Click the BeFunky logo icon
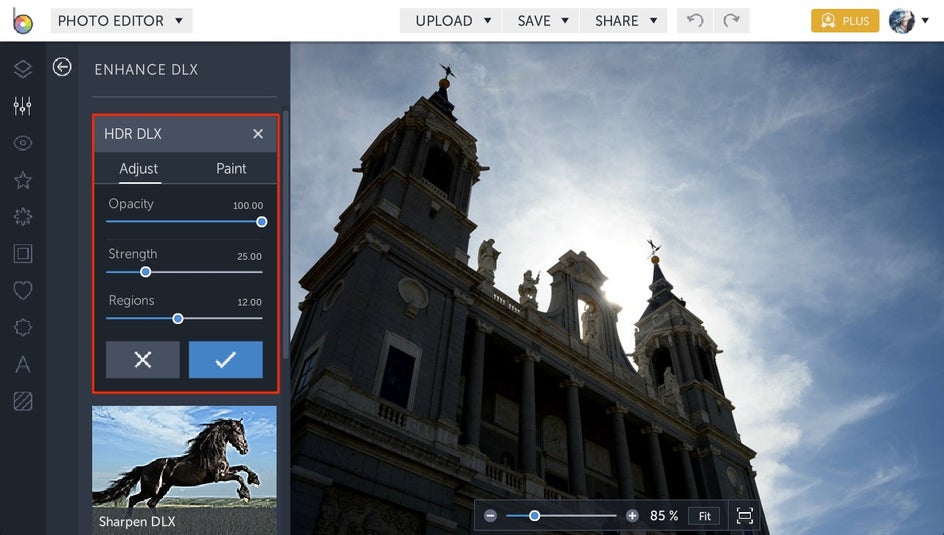 tap(22, 21)
